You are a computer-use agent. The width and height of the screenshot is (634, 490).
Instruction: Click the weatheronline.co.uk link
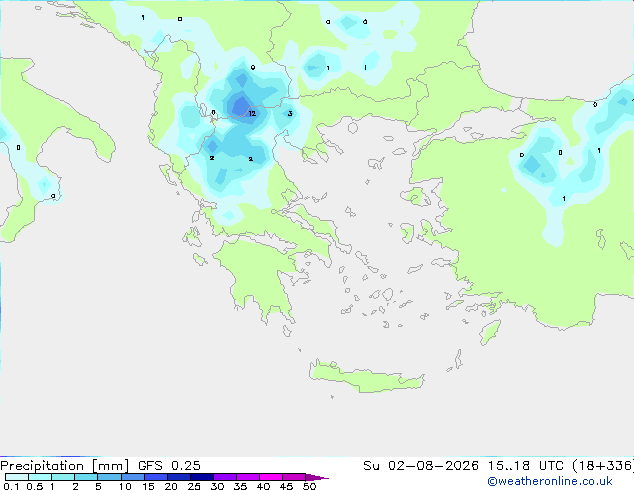[x=549, y=481]
